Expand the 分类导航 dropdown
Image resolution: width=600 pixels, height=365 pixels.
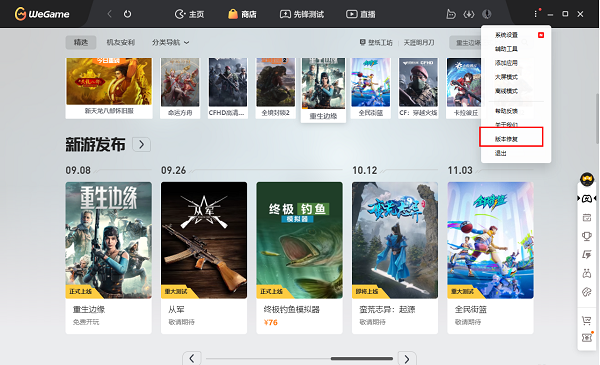(x=170, y=42)
